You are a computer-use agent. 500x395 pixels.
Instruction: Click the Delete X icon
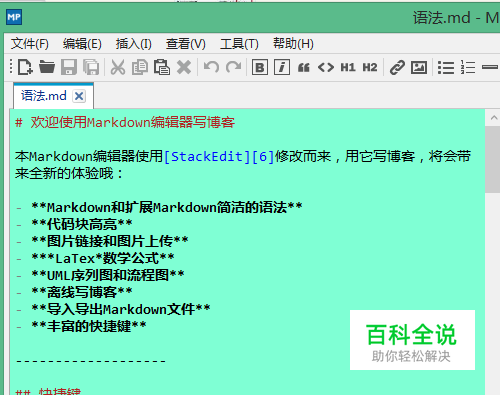184,67
